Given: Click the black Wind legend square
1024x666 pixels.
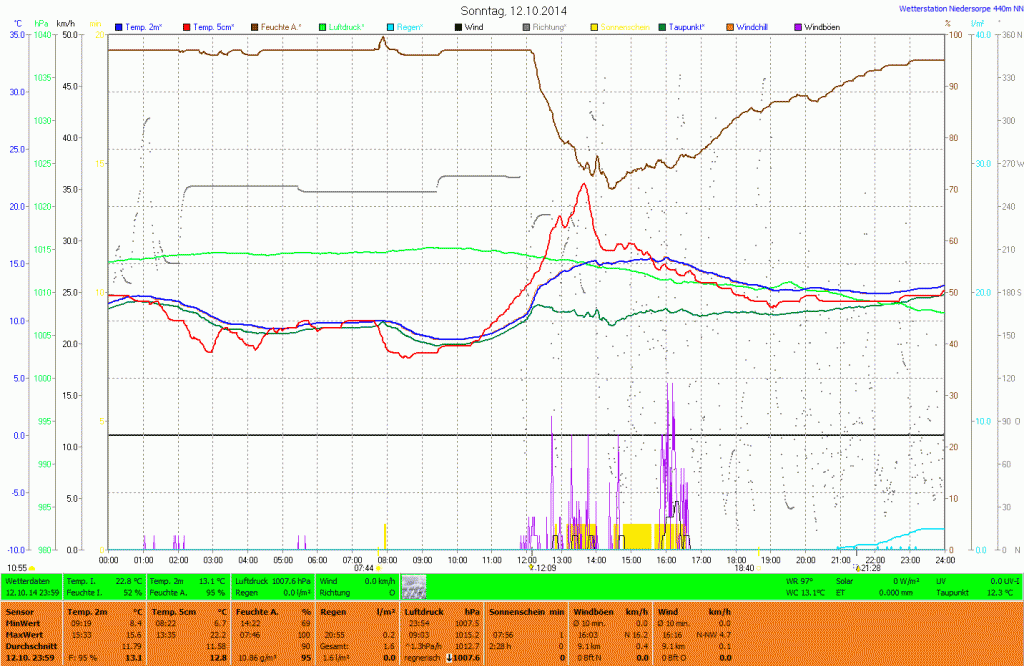Looking at the screenshot, I should pos(457,26).
